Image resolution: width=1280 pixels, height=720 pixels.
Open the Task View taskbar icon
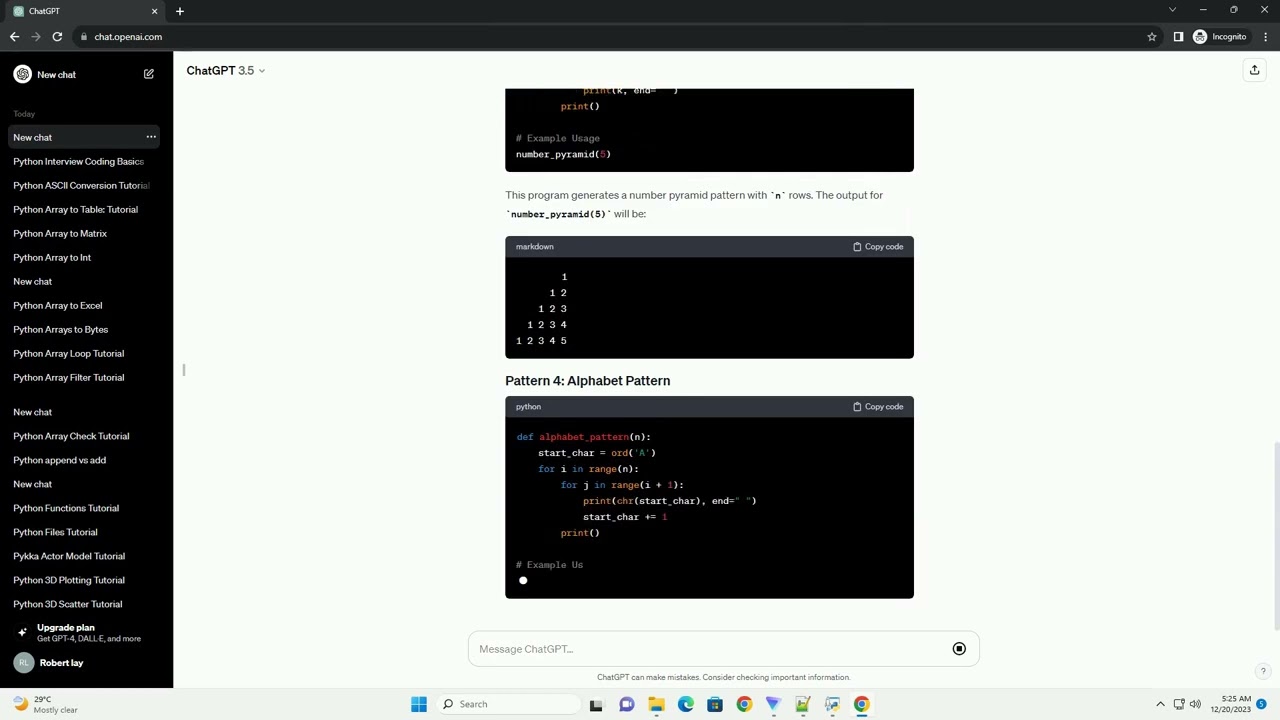pyautogui.click(x=596, y=704)
